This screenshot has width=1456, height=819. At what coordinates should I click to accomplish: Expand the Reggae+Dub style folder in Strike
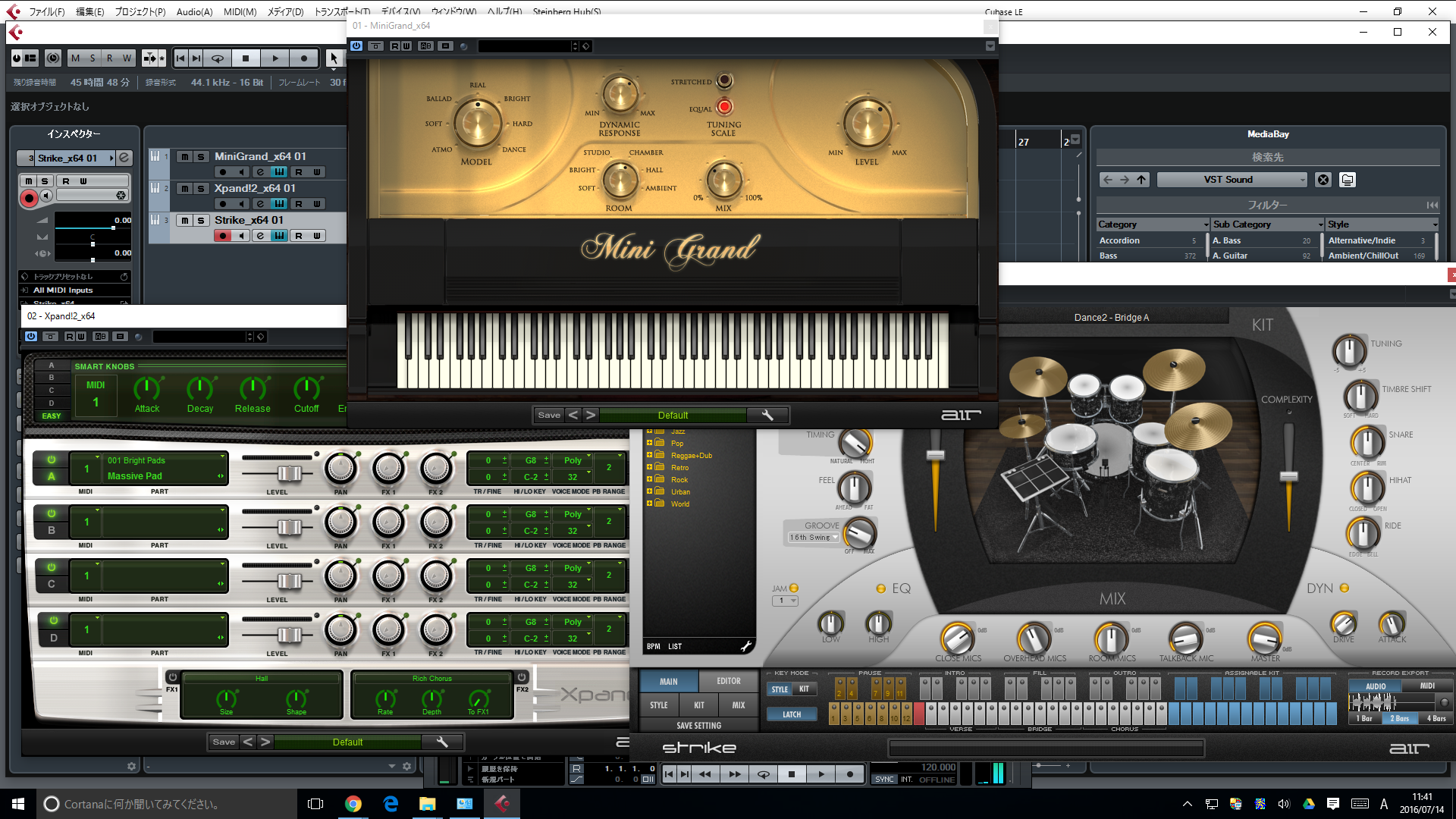coord(649,455)
